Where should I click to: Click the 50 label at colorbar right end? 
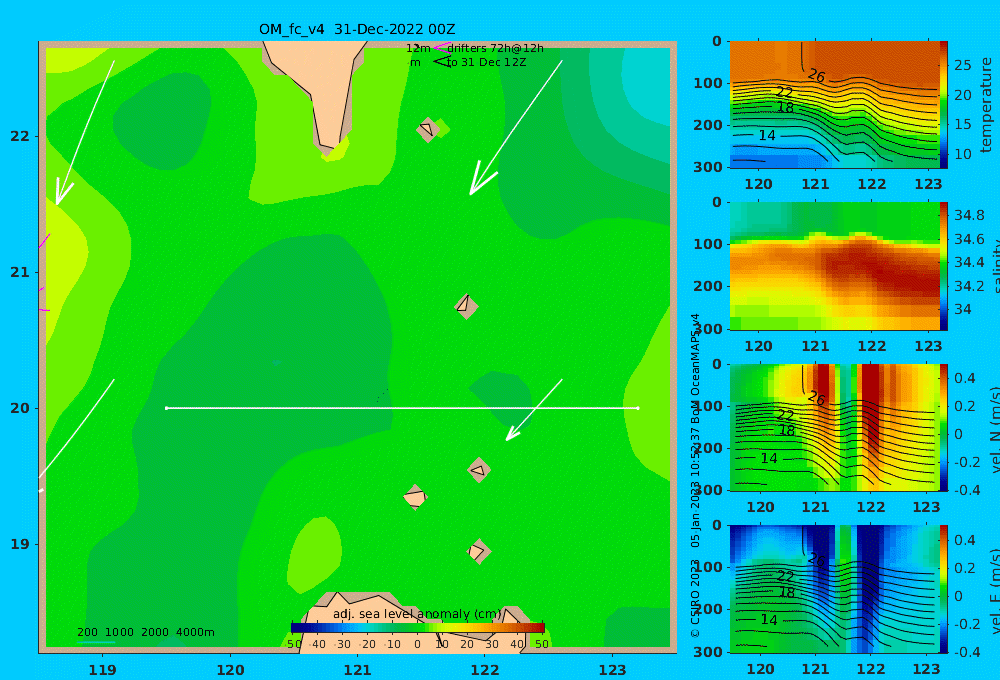click(541, 644)
